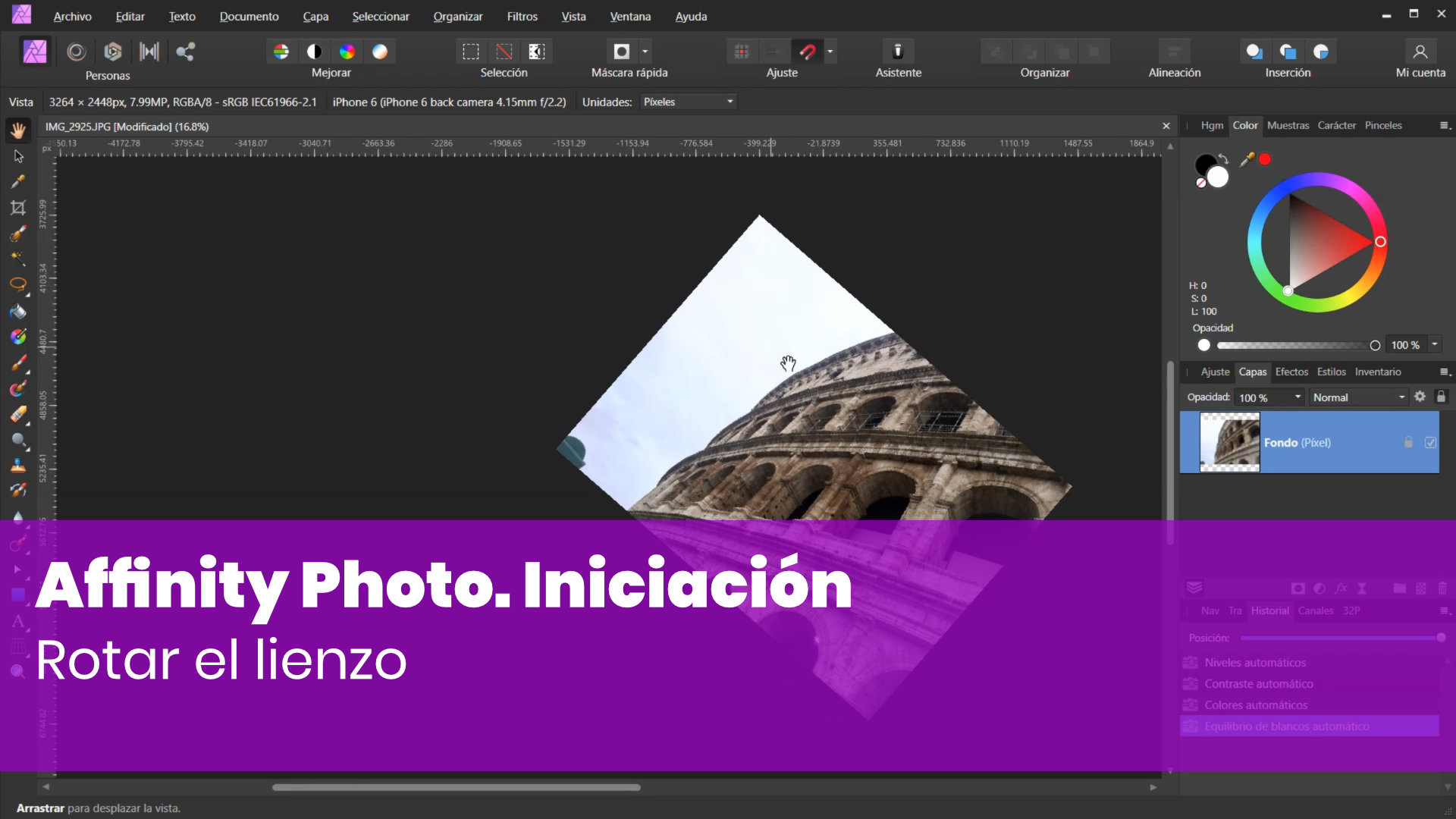
Task: Click Insert inside selection icon
Action: coord(1321,52)
